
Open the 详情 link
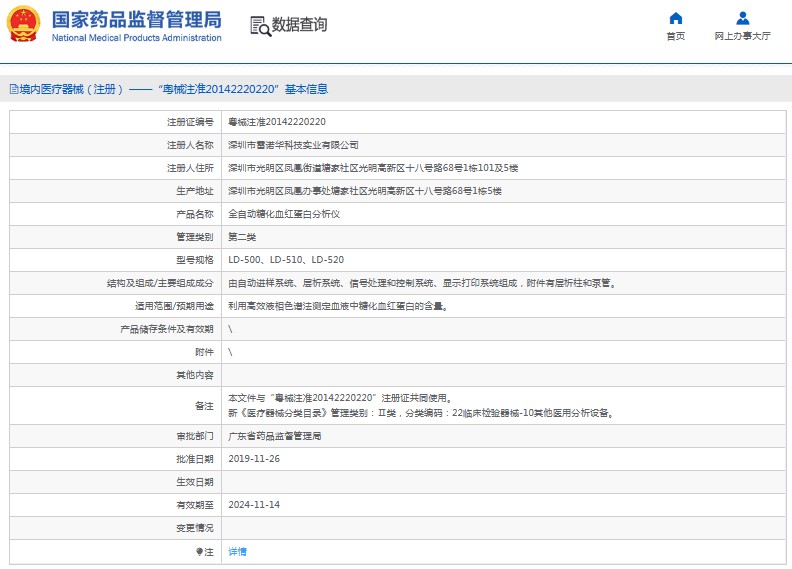click(237, 552)
